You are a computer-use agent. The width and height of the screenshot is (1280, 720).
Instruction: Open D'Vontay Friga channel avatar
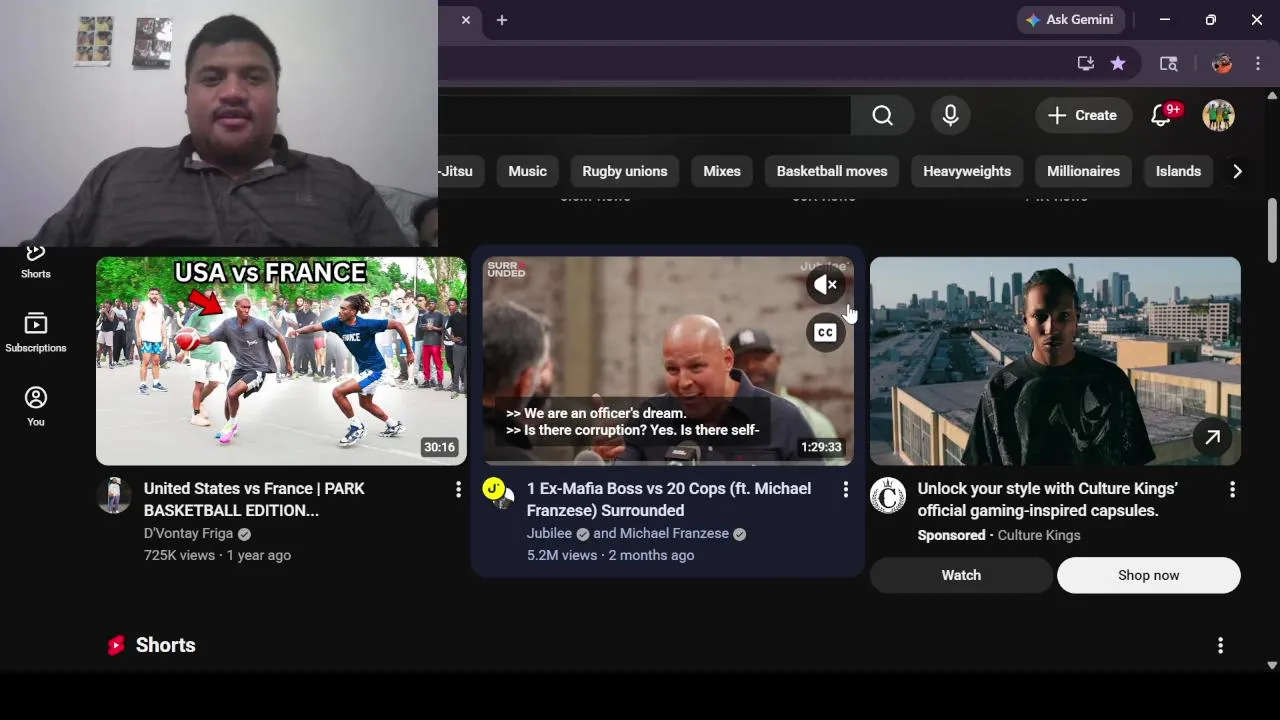coord(114,496)
